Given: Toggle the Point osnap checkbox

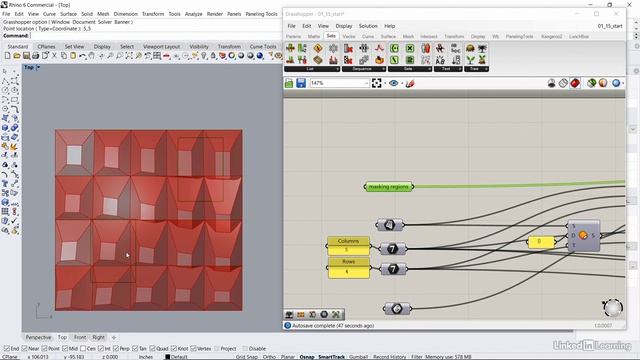Looking at the screenshot, I should pyautogui.click(x=44, y=349).
